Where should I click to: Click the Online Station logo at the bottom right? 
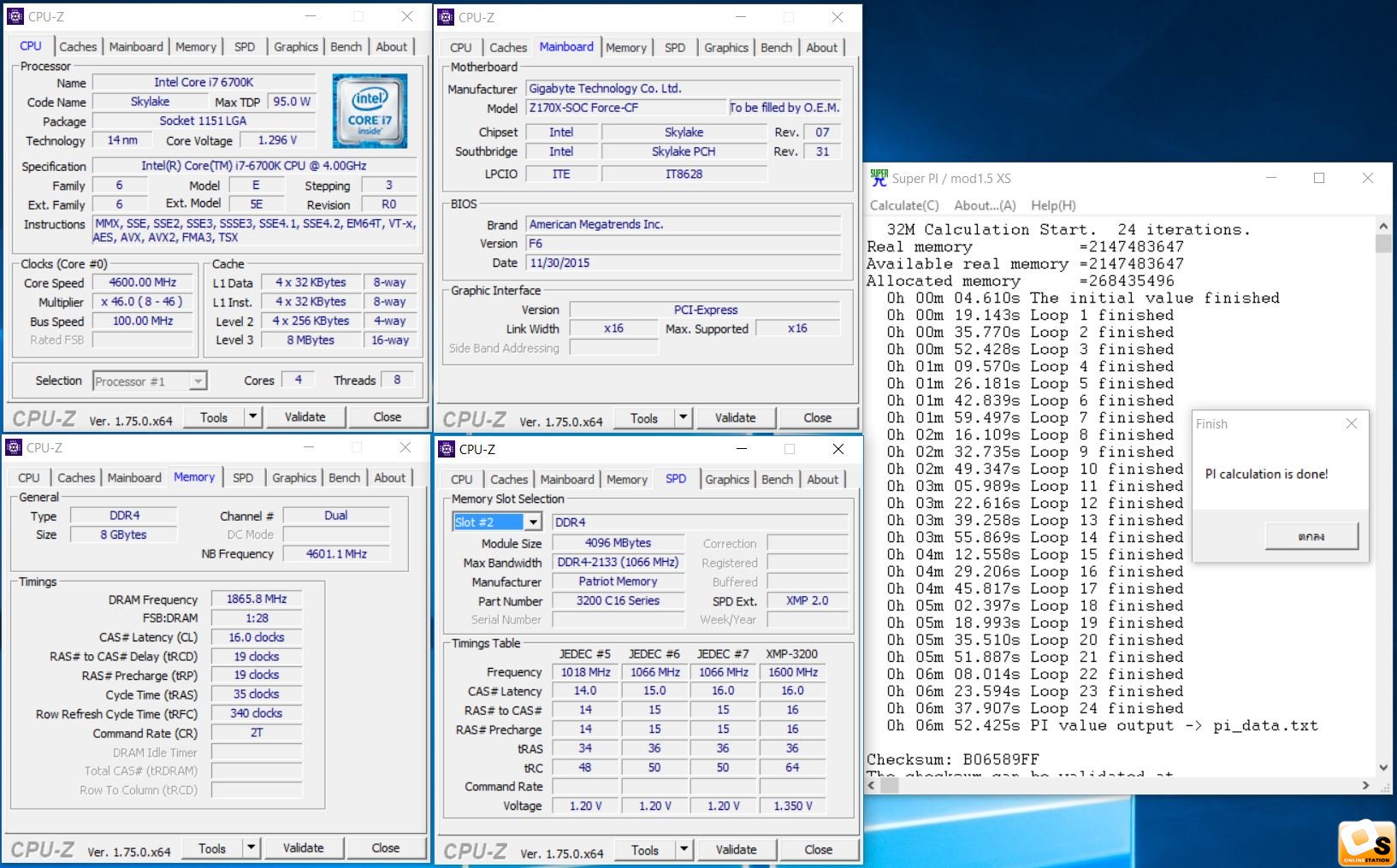click(1366, 843)
